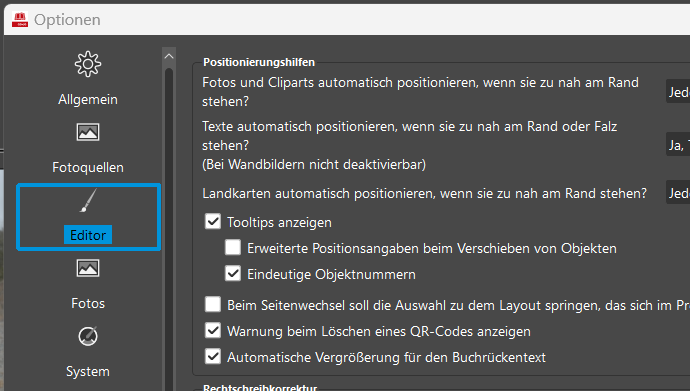690x391 pixels.
Task: Select the System gauge icon
Action: click(x=88, y=336)
